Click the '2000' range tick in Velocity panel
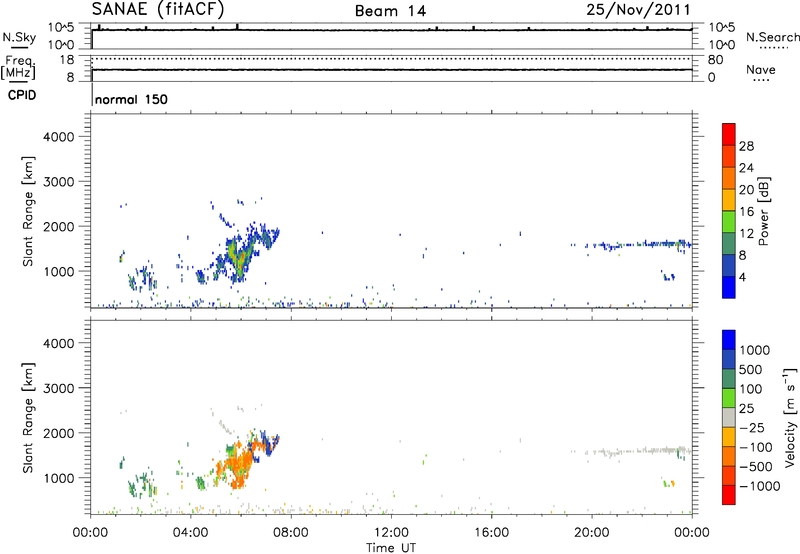Image resolution: width=800 pixels, height=554 pixels. (58, 433)
